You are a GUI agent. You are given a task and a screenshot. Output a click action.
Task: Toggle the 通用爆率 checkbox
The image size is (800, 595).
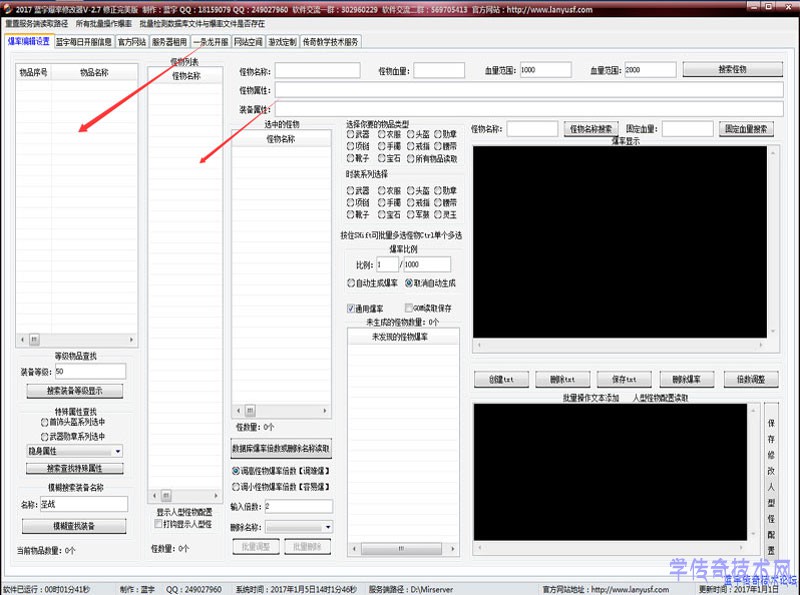pos(351,308)
